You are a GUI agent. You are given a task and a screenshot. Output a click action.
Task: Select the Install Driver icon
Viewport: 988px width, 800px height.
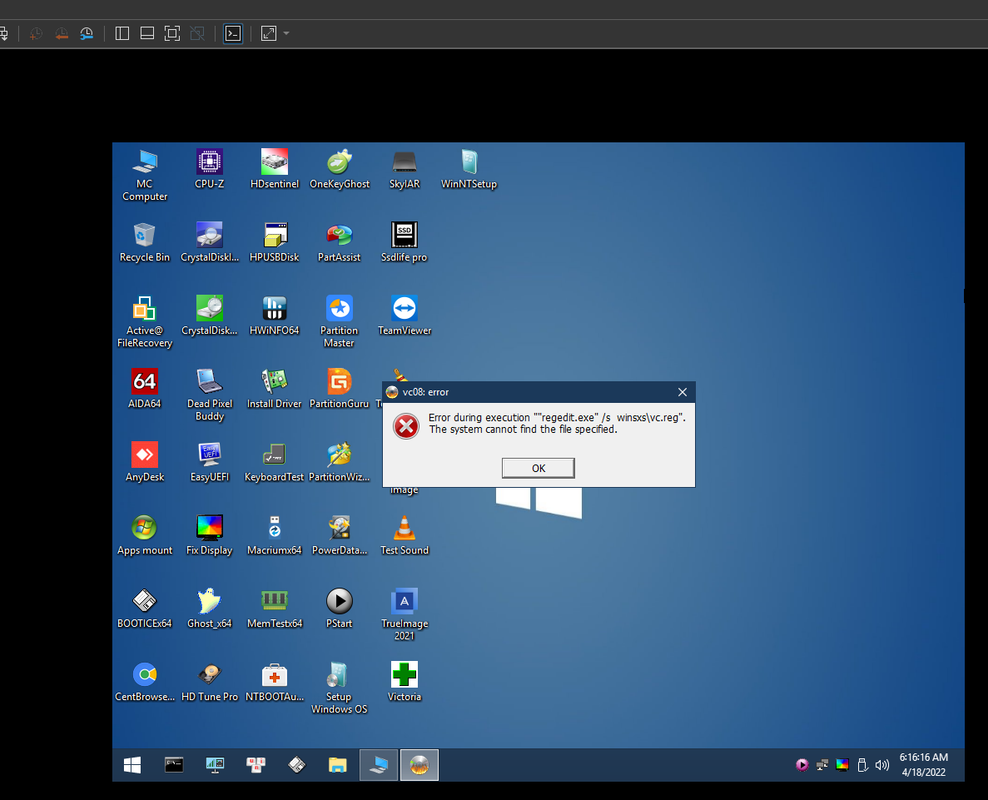[274, 389]
